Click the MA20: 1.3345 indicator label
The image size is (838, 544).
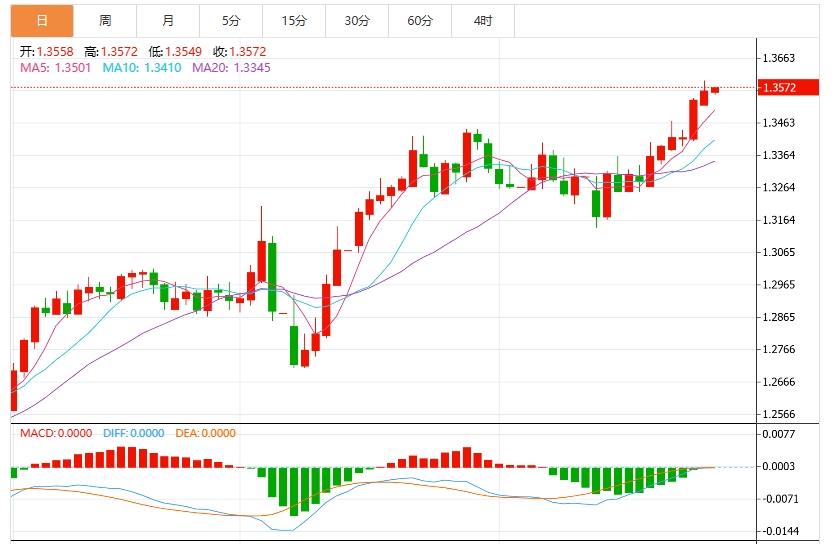(x=230, y=67)
